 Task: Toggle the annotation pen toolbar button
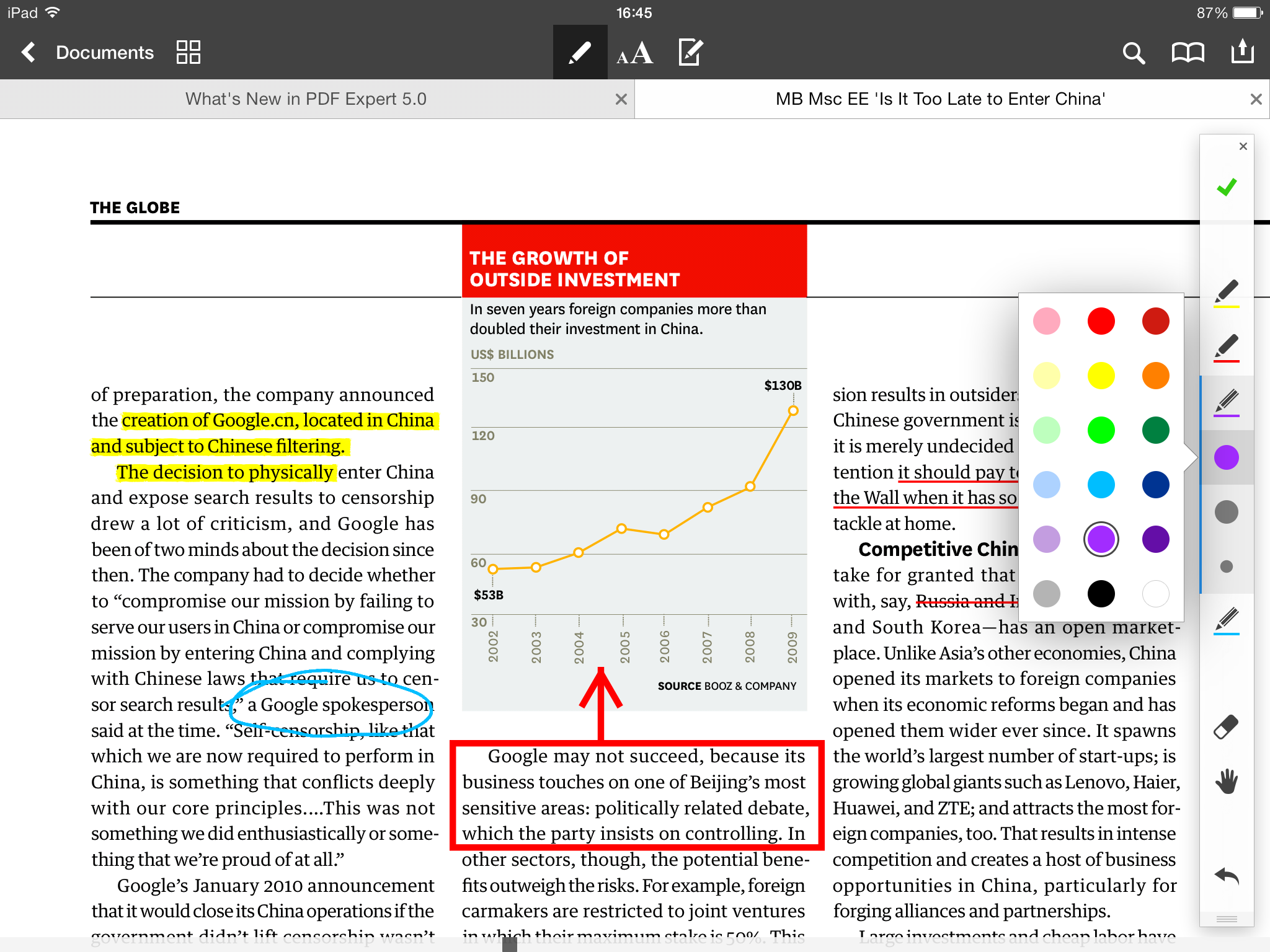pyautogui.click(x=580, y=53)
